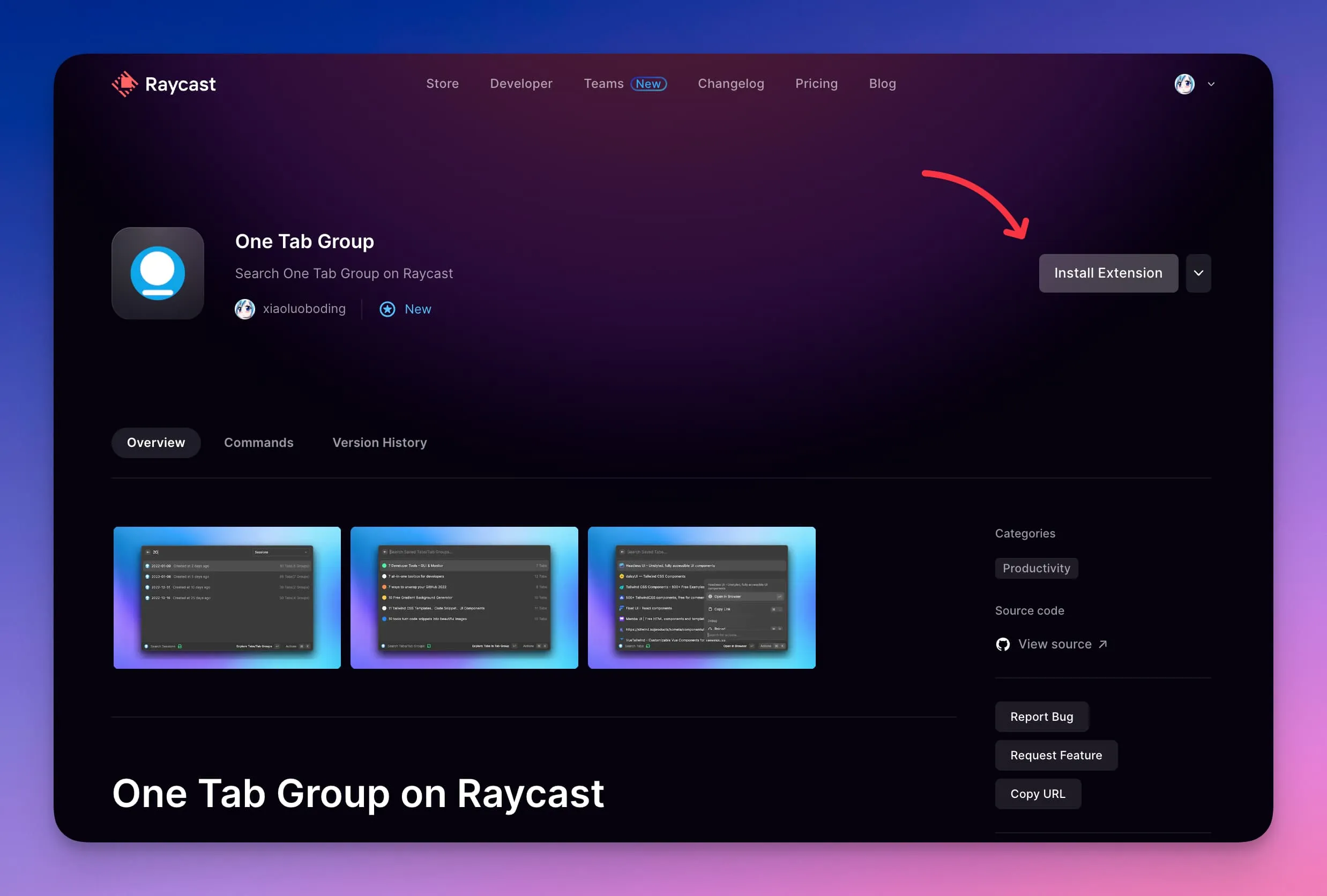Switch to the Commands tab
The width and height of the screenshot is (1327, 896).
pos(259,443)
